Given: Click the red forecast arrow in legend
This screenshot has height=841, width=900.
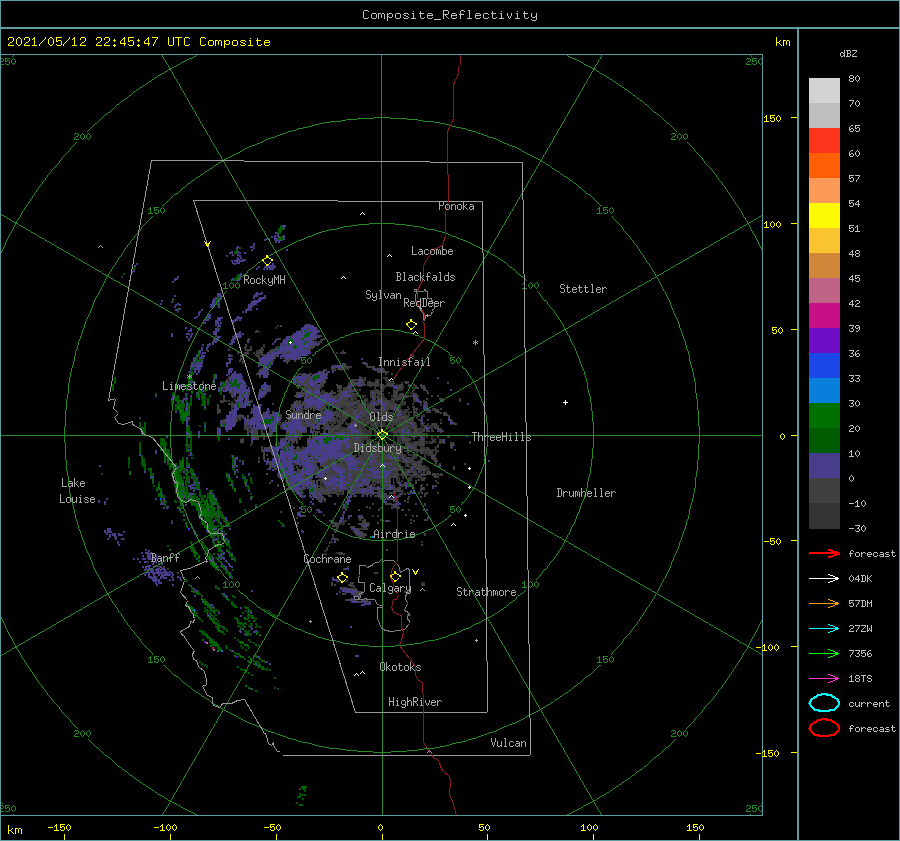Looking at the screenshot, I should 824,553.
